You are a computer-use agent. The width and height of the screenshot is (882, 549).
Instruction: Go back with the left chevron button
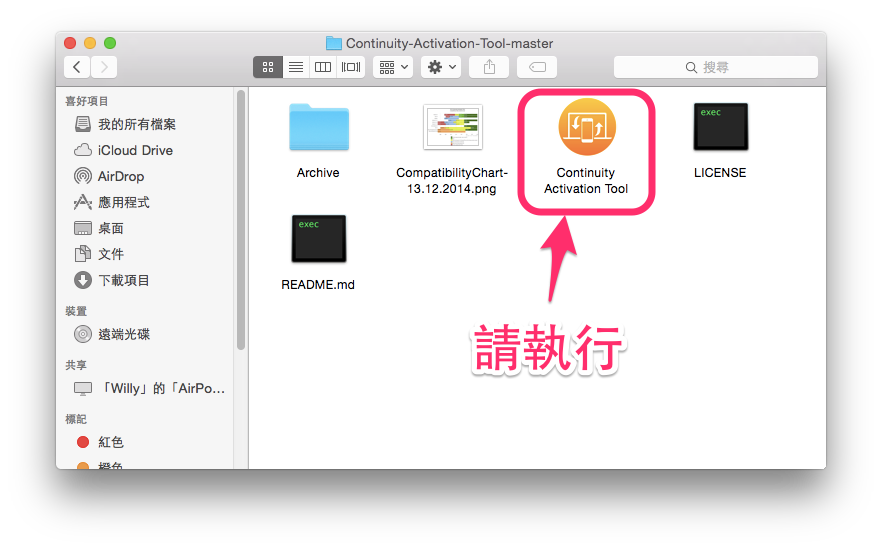pyautogui.click(x=76, y=67)
